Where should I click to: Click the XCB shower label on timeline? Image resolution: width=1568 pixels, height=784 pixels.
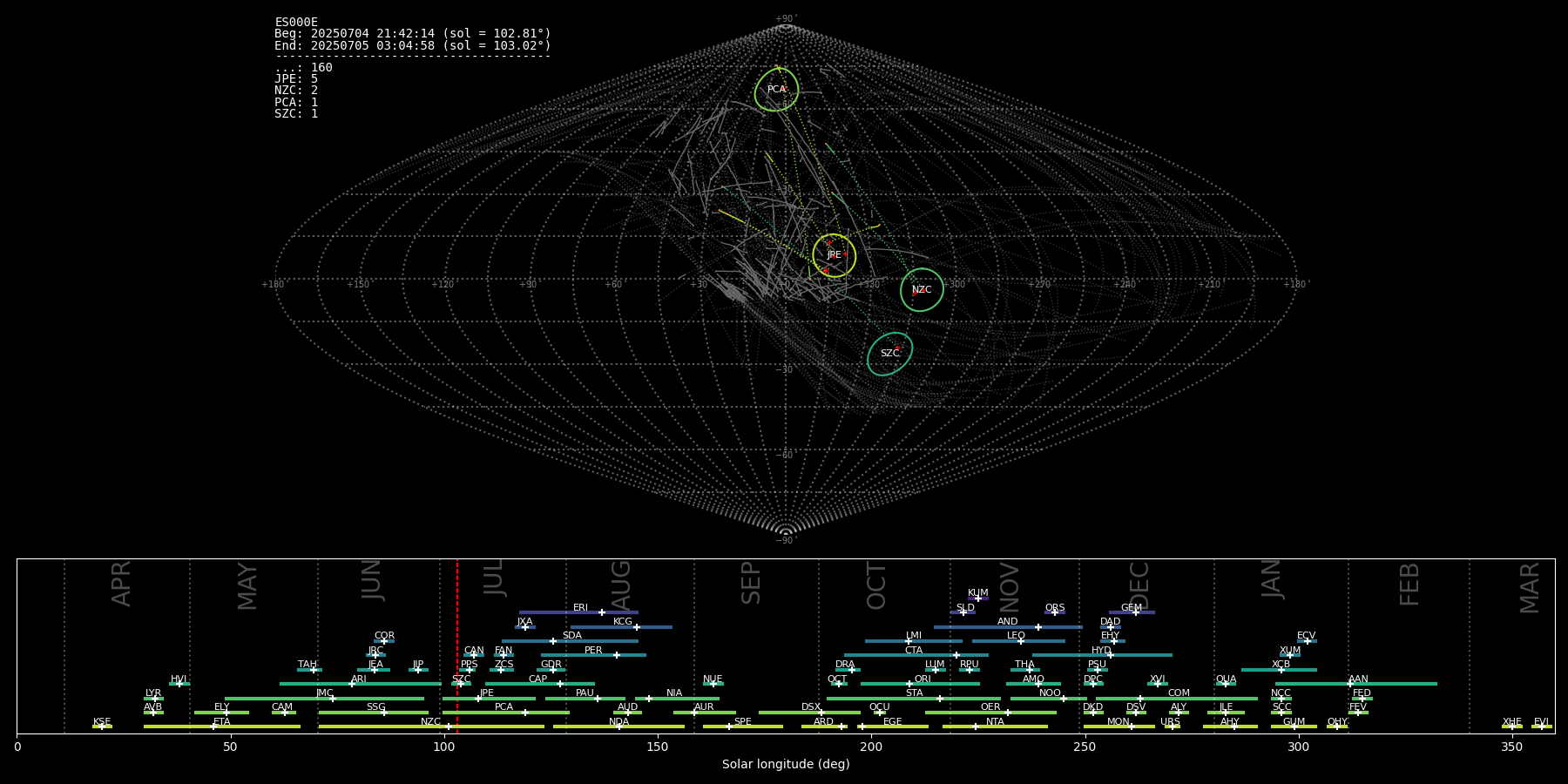[1281, 665]
